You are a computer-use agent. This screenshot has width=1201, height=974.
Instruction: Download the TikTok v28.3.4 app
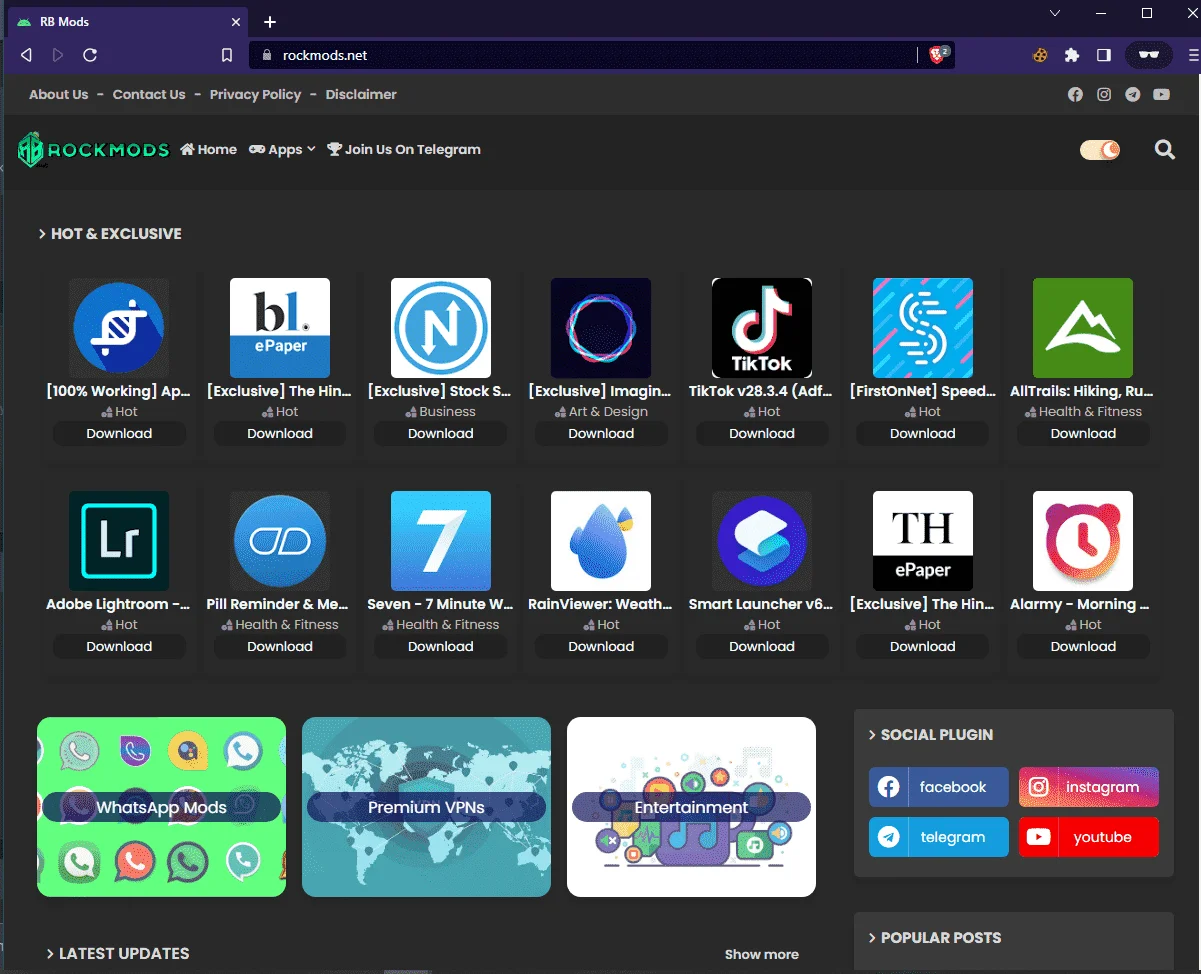[762, 434]
